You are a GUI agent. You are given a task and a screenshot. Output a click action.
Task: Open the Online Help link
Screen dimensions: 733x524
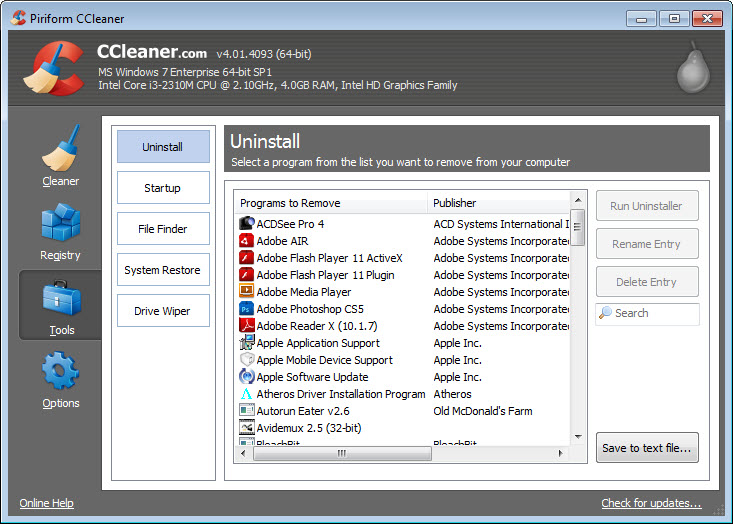click(x=47, y=503)
